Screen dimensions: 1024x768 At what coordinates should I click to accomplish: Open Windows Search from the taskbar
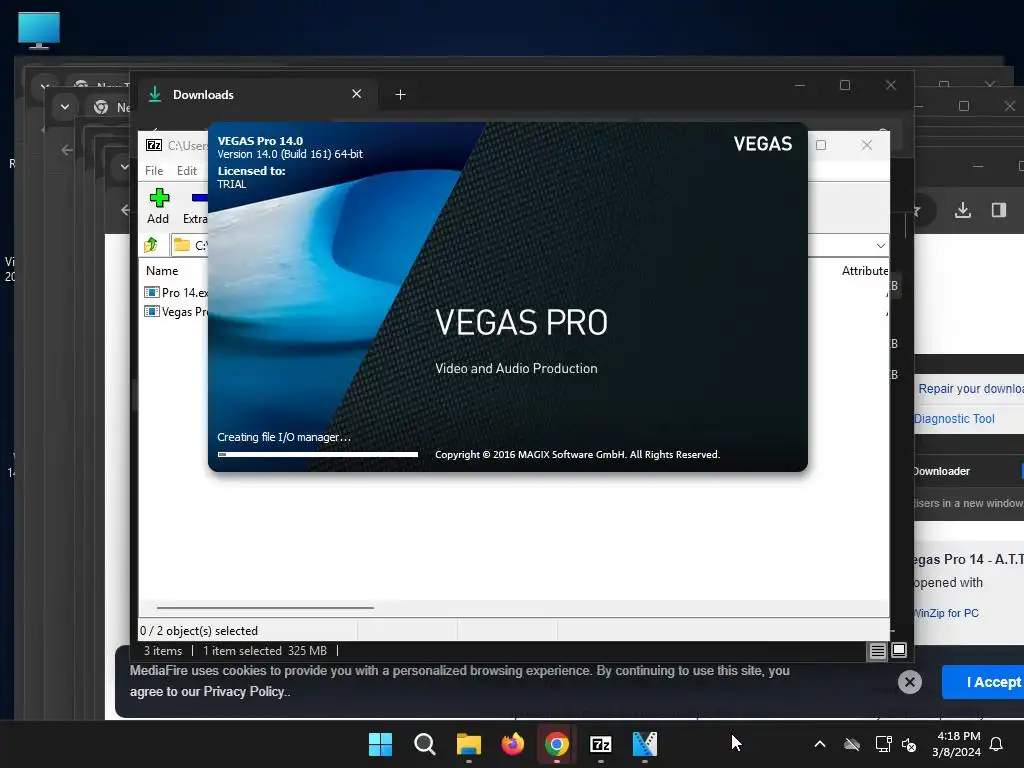click(x=424, y=744)
